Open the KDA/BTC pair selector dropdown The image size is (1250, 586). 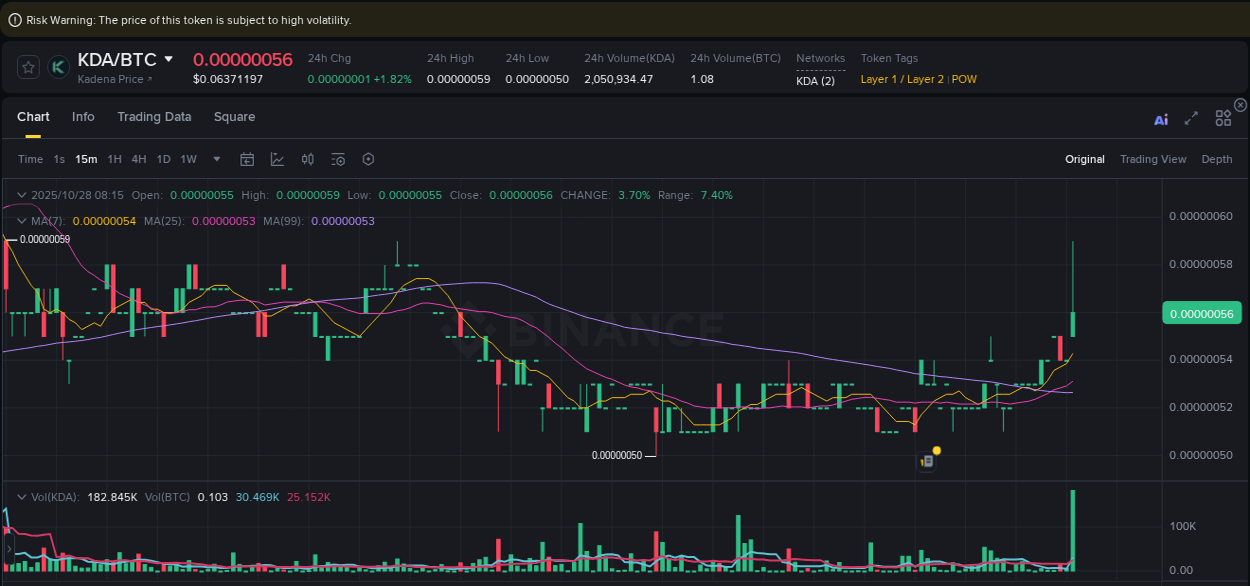169,59
